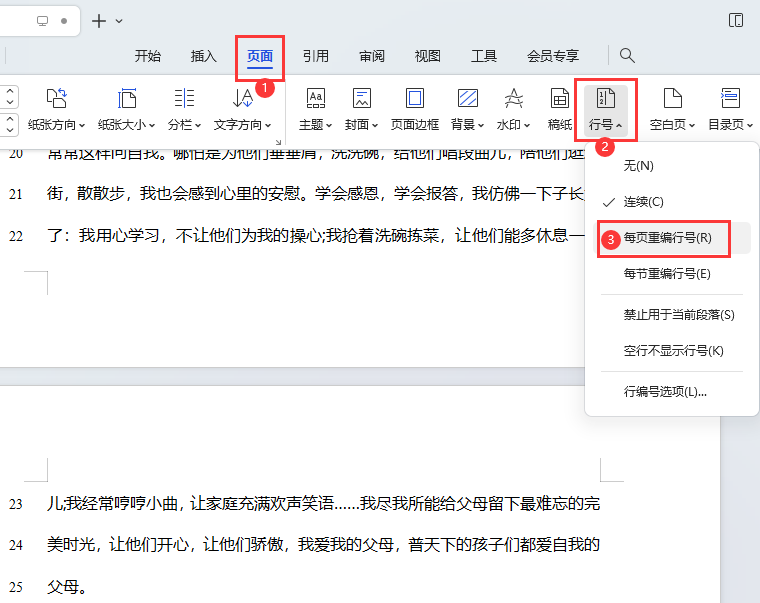The width and height of the screenshot is (760, 603).
Task: Expand 纸张大小 dropdown arrow
Action: [x=152, y=125]
